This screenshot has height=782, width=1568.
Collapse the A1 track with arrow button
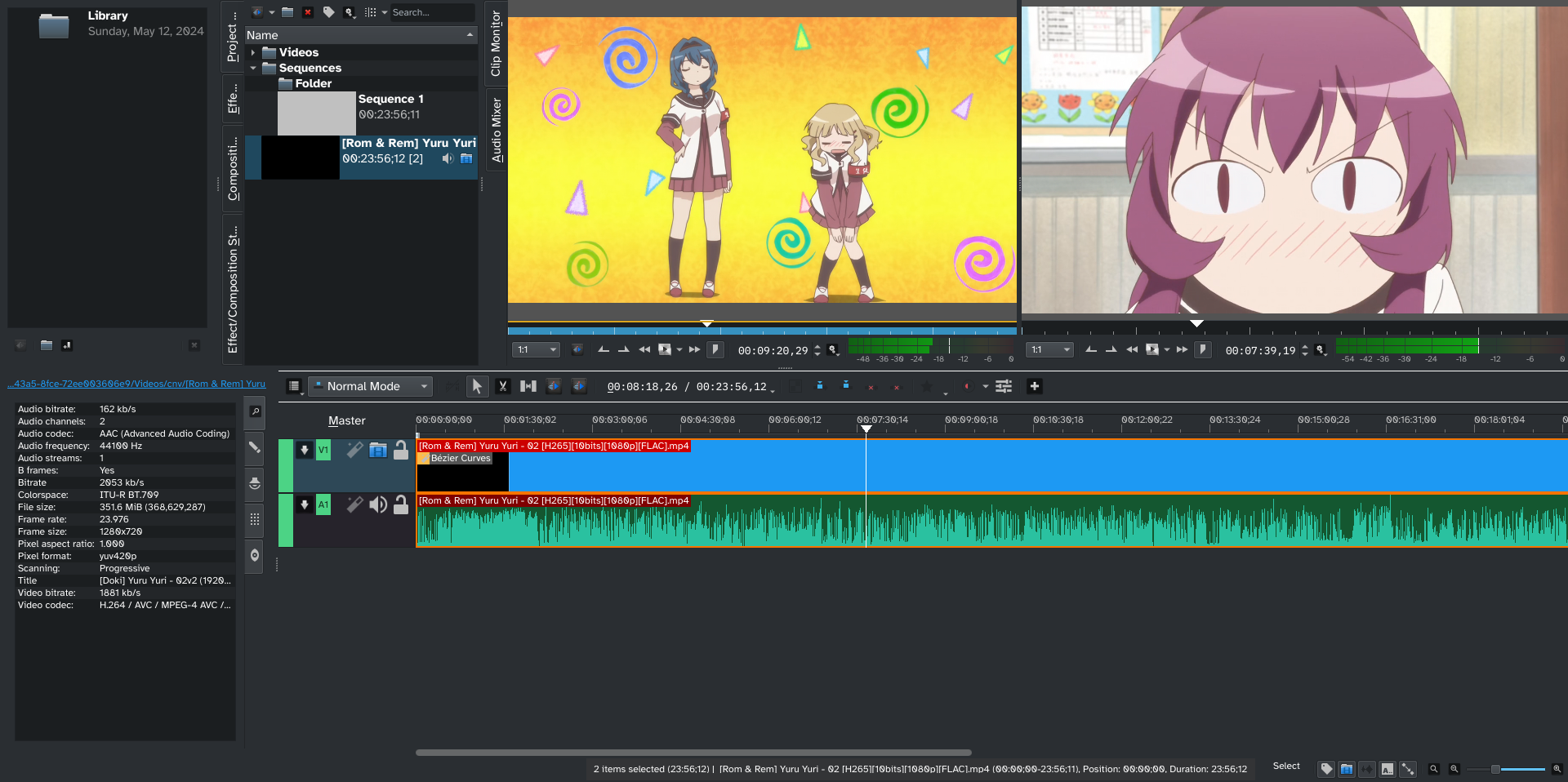[305, 504]
